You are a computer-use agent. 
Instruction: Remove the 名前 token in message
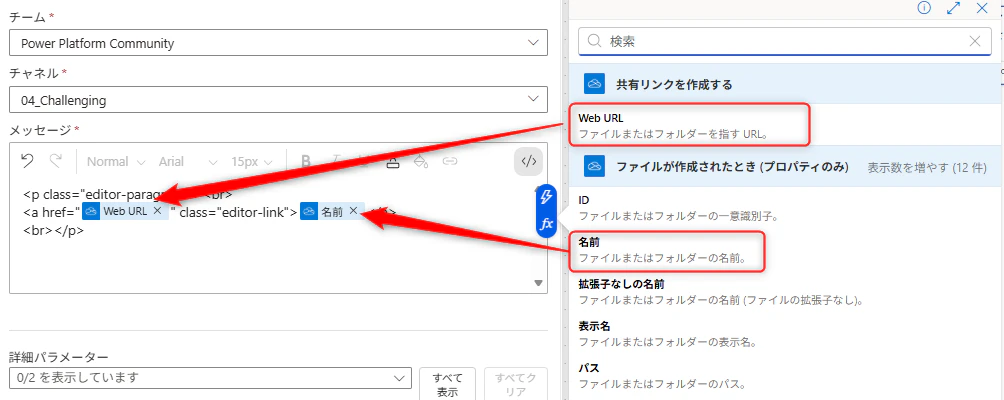[x=353, y=211]
